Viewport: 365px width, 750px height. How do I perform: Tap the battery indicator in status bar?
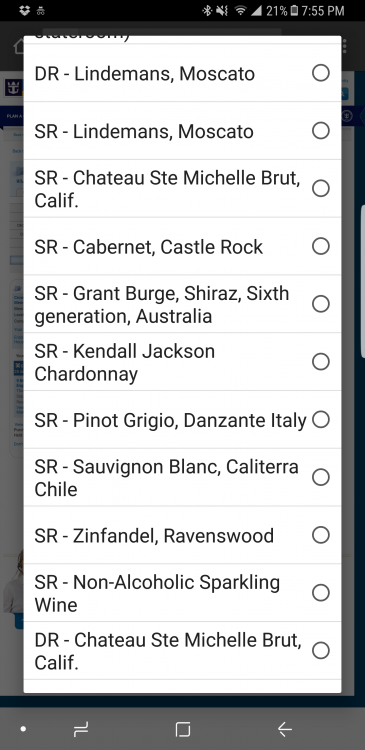[295, 11]
